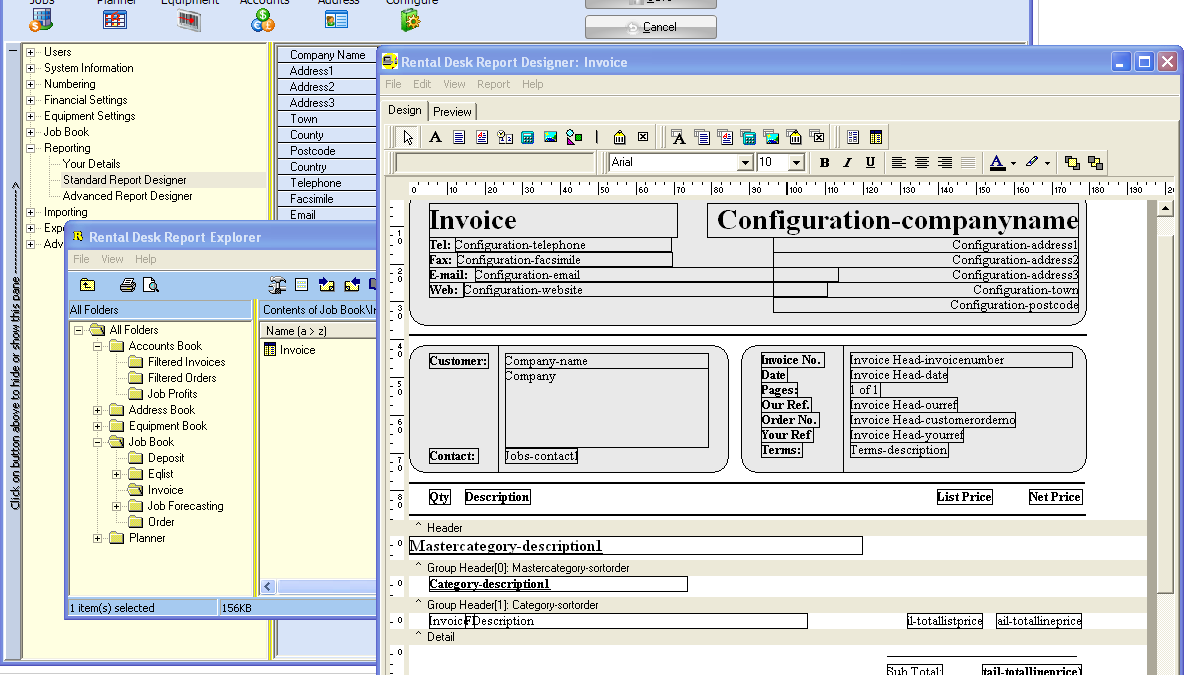The width and height of the screenshot is (1186, 675).
Task: Open the Report menu in the designer
Action: [493, 85]
